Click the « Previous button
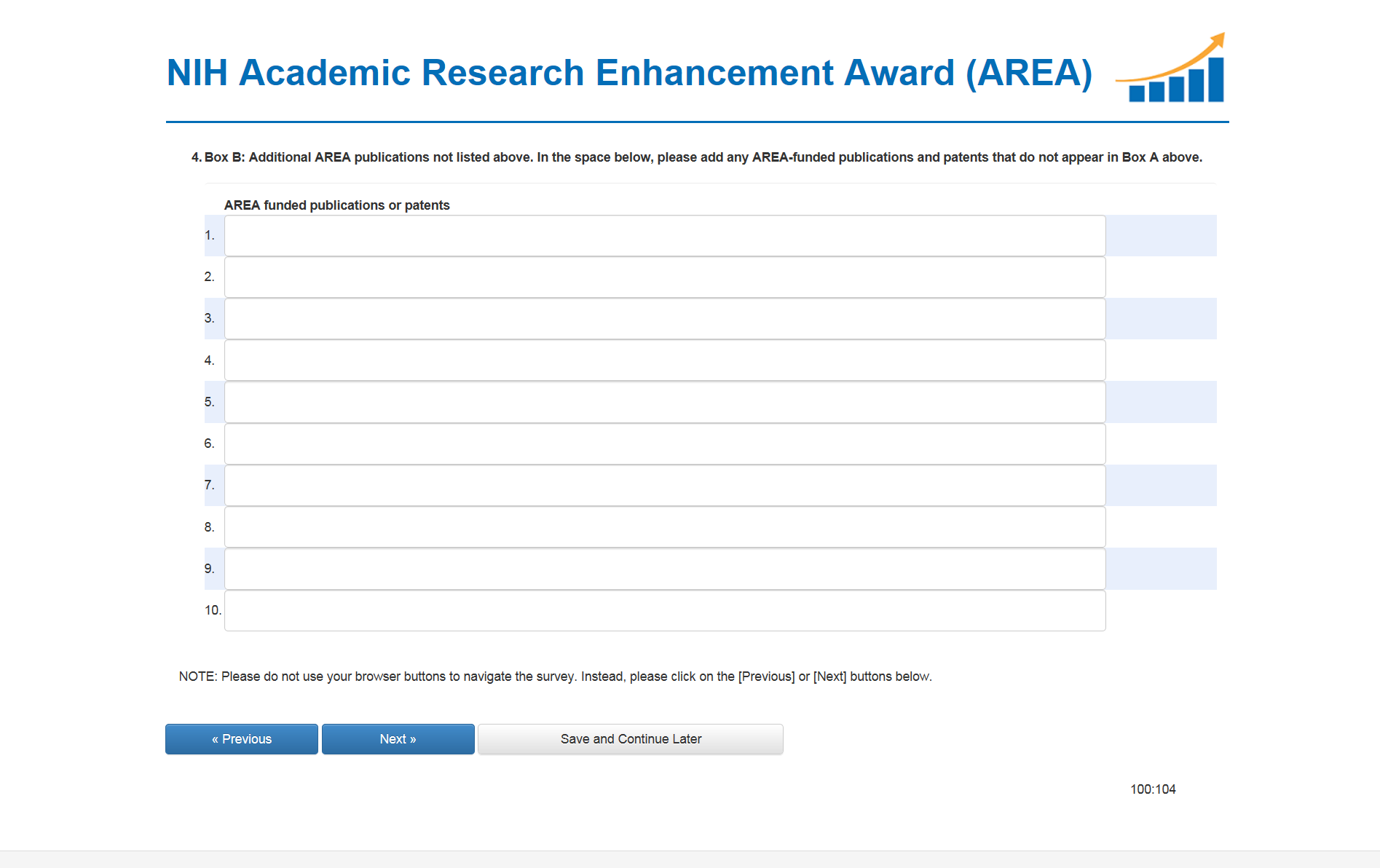This screenshot has width=1380, height=868. 242,739
